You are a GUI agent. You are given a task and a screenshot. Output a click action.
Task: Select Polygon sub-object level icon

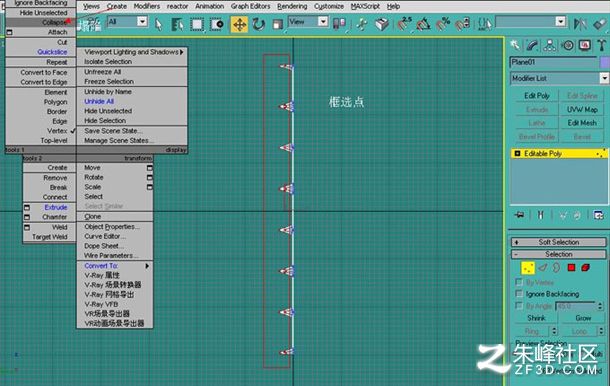pos(571,268)
